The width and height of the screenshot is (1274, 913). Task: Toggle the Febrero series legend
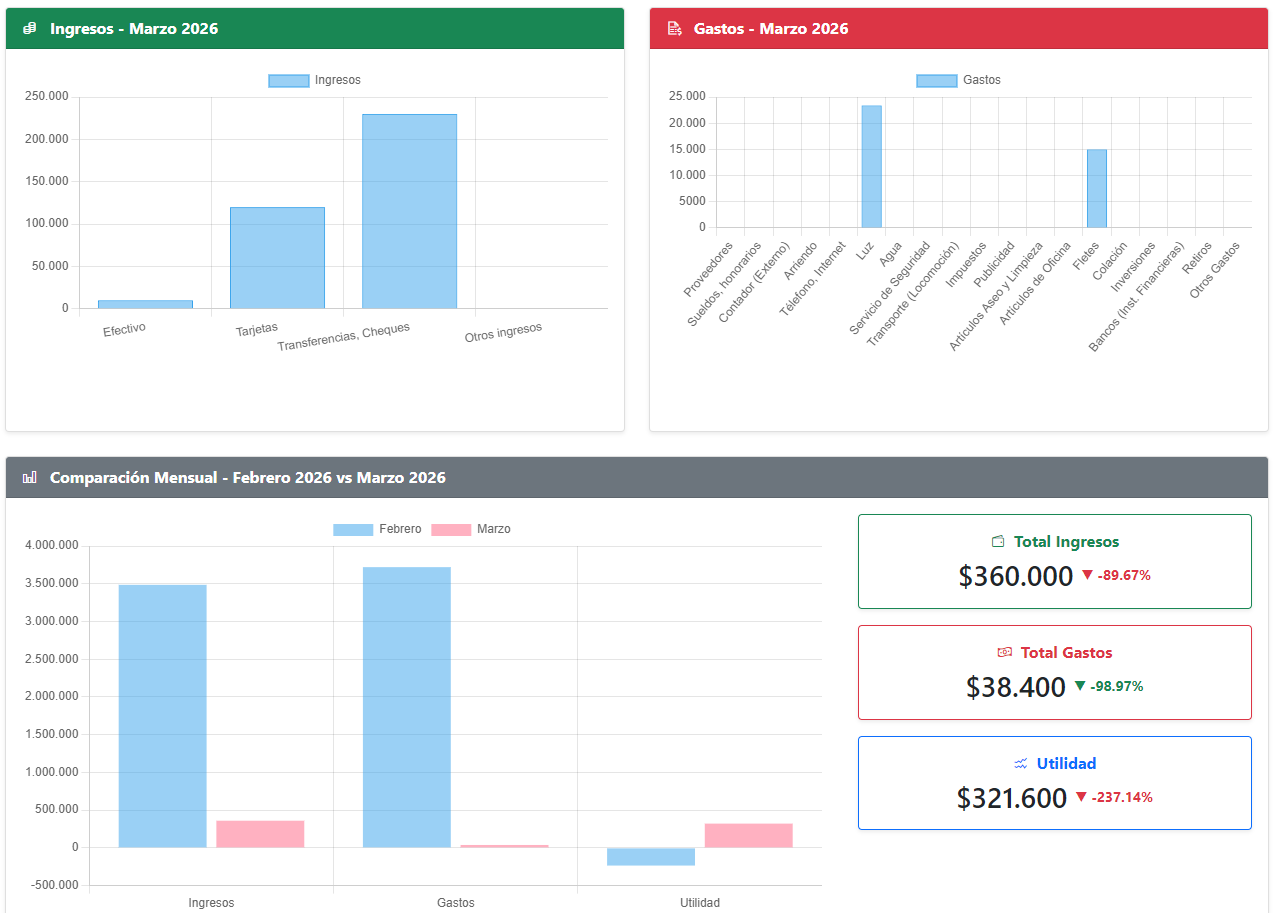click(x=378, y=529)
